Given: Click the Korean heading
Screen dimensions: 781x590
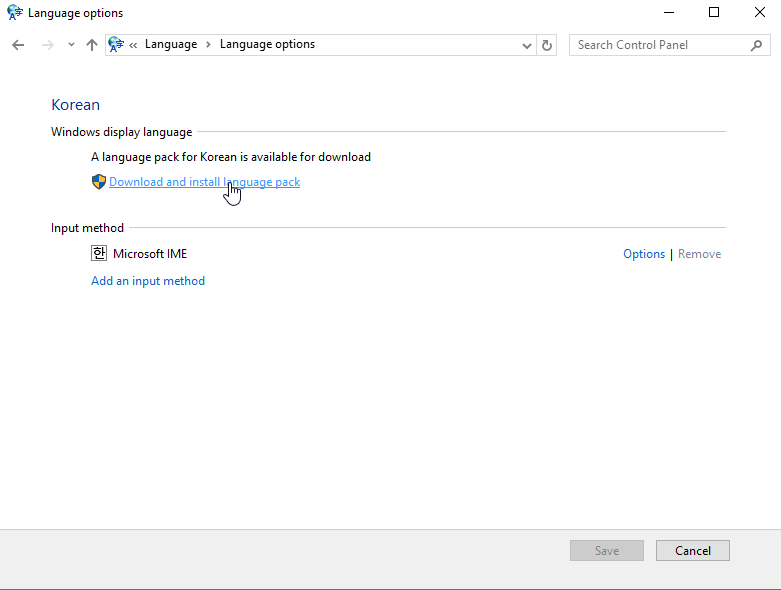Looking at the screenshot, I should click(76, 105).
